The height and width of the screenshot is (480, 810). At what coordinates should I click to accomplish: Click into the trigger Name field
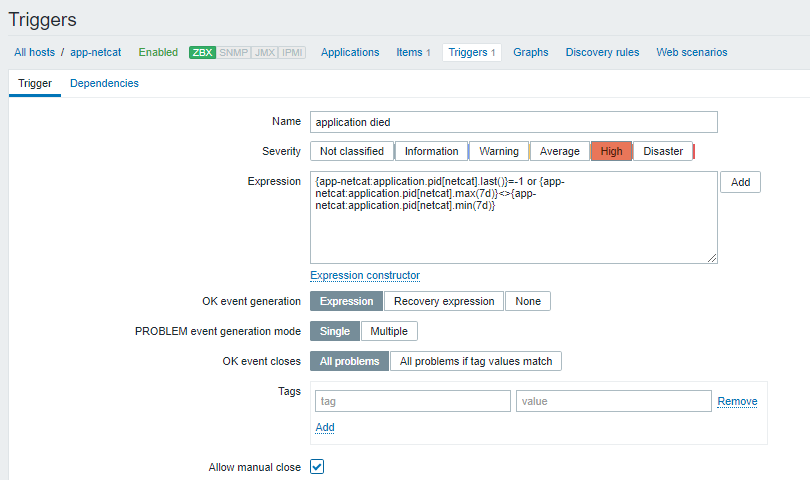tap(514, 121)
